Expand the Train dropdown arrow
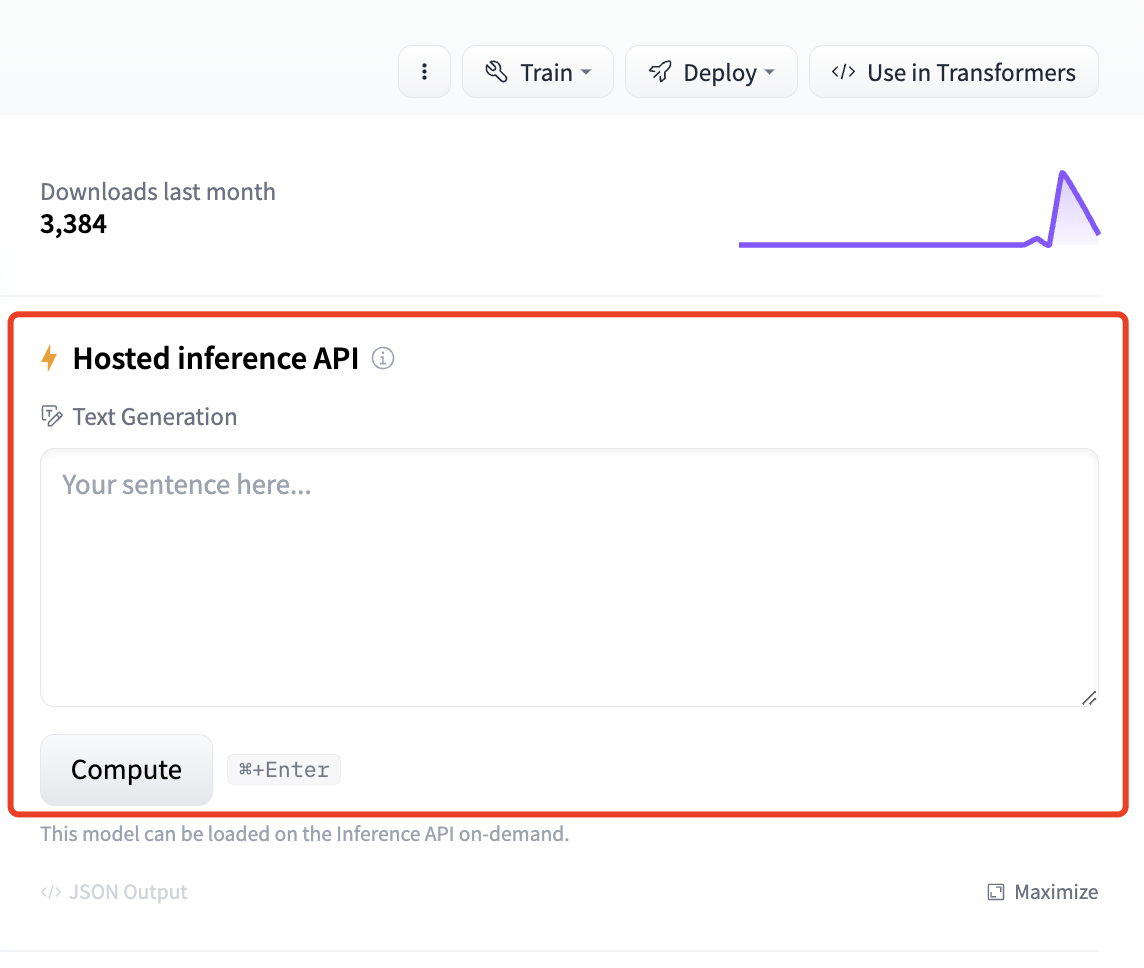This screenshot has height=968, width=1144. [587, 72]
